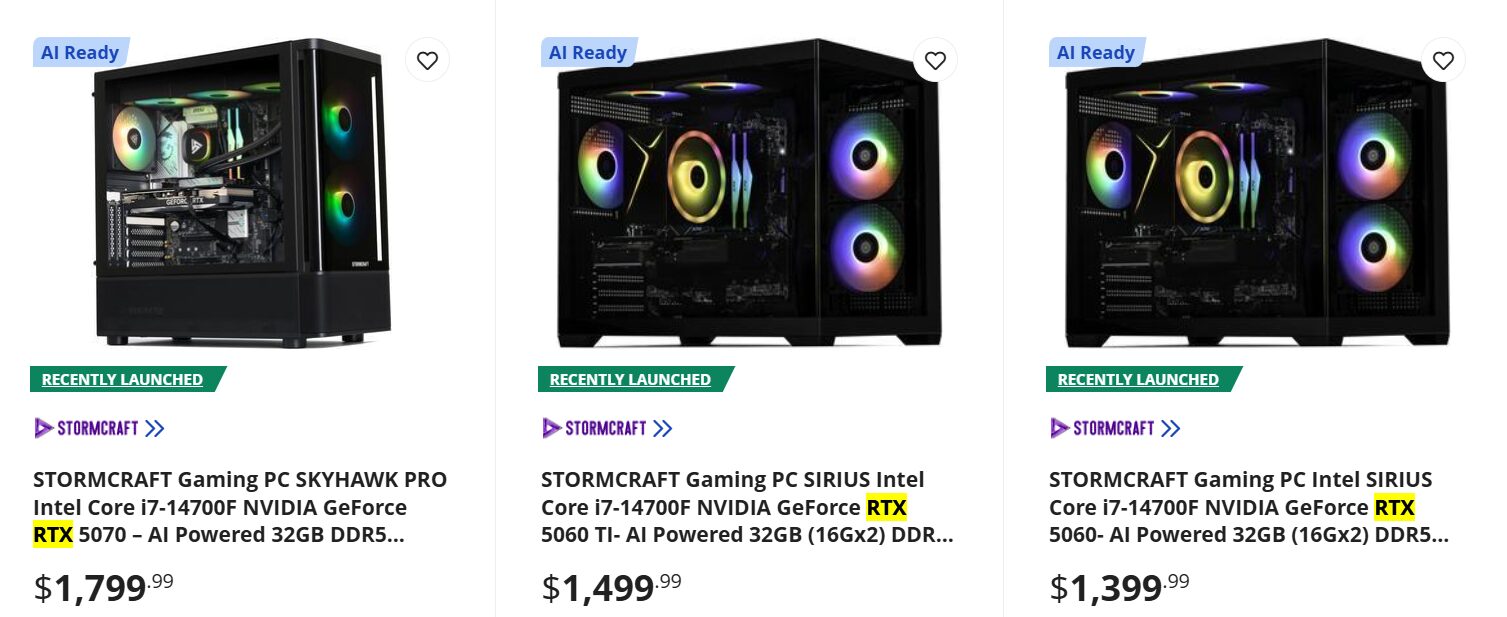Open SIRIUS RTX 5060 TI product title
1507x617 pixels.
746,507
